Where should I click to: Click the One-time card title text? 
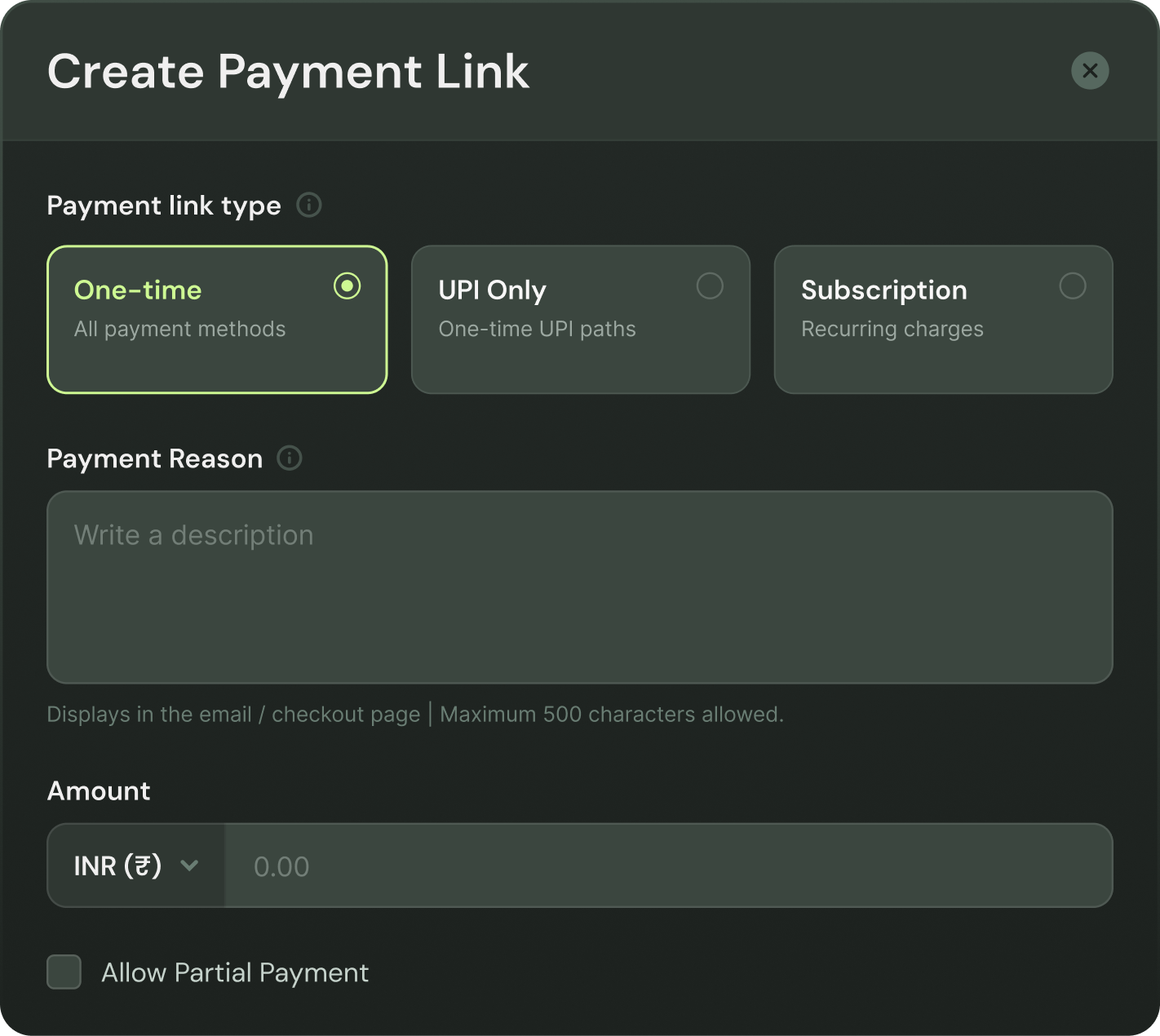tap(138, 290)
